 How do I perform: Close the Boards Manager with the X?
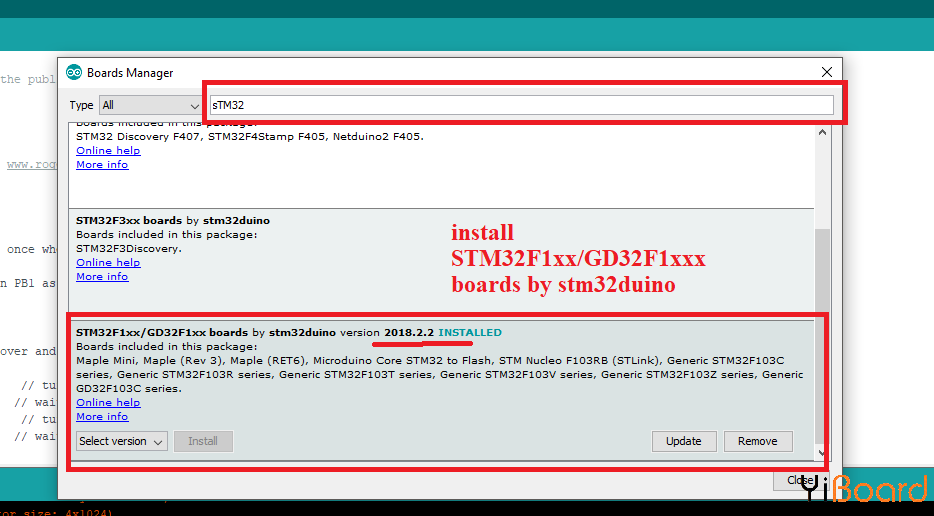[827, 72]
